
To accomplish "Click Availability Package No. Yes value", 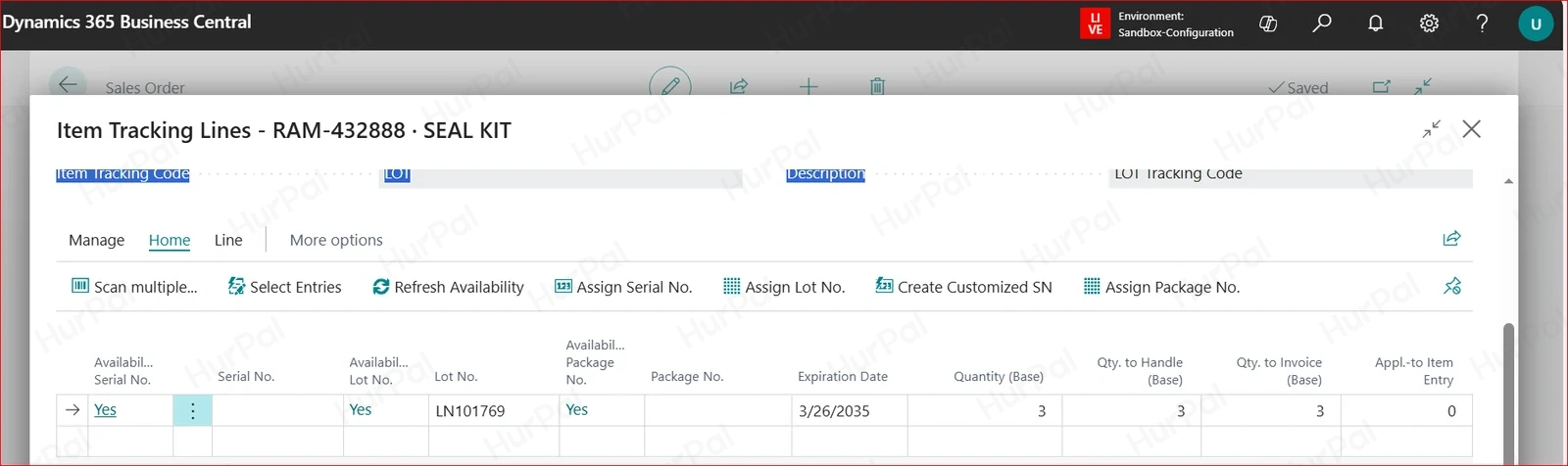I will [577, 410].
